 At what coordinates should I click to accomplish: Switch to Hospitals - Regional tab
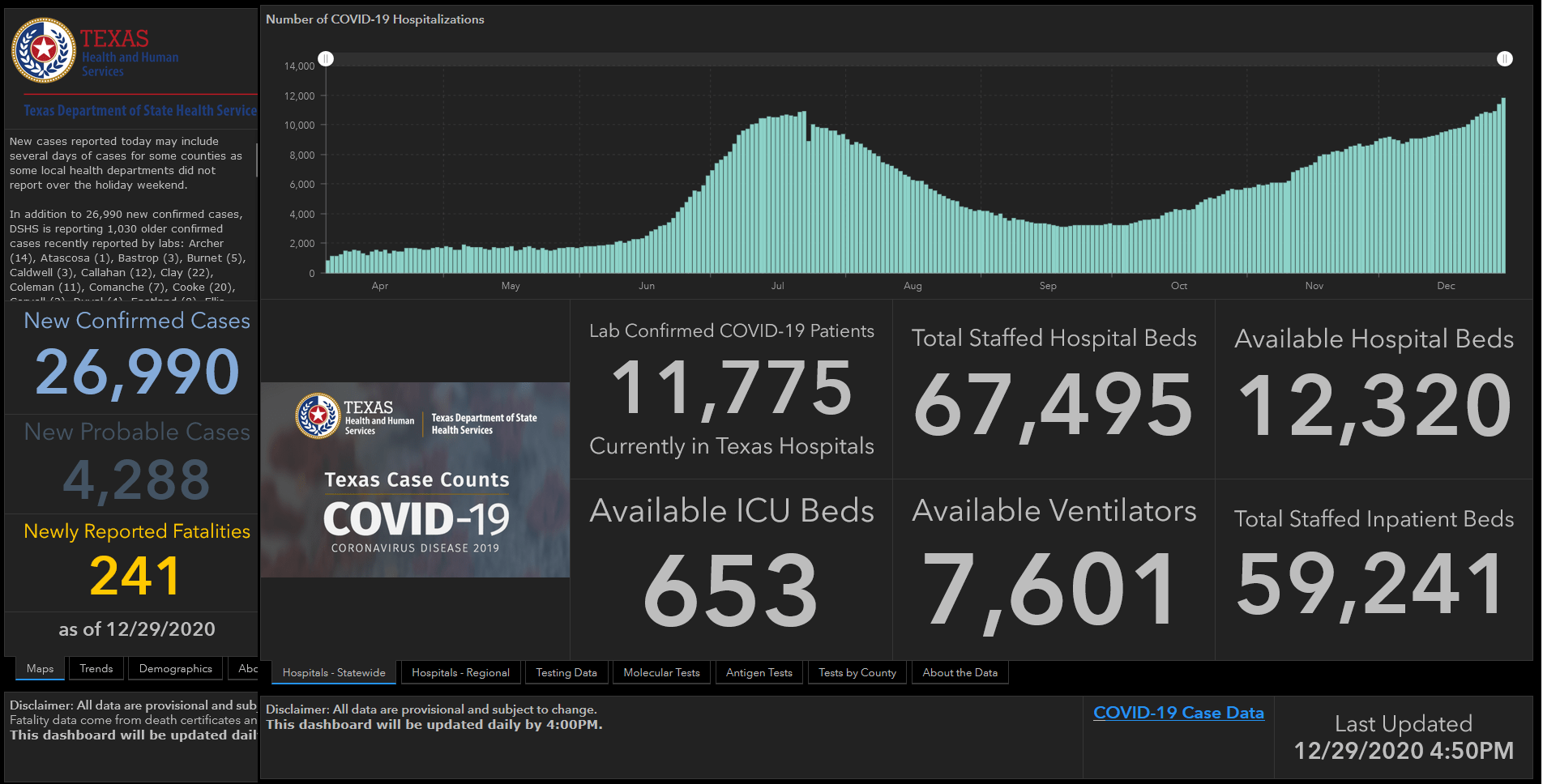click(x=460, y=673)
